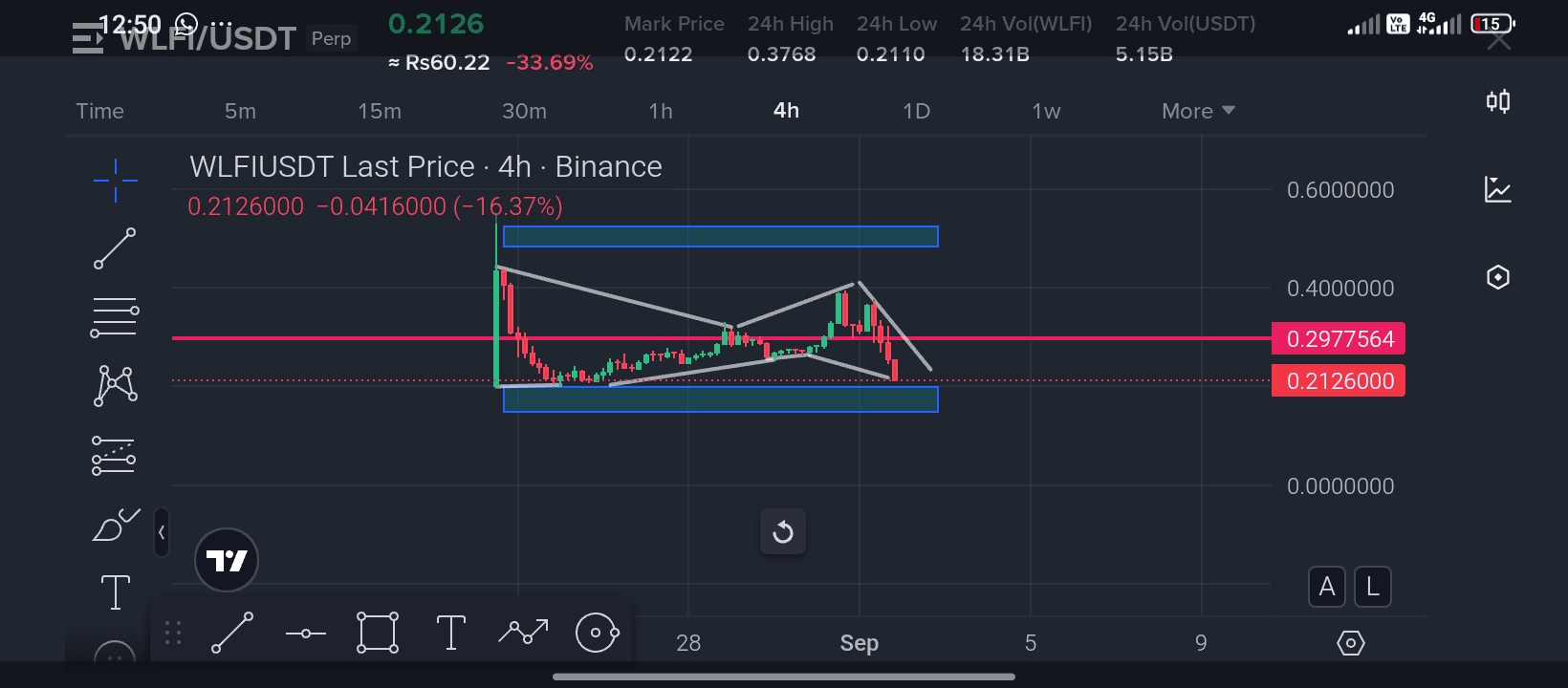
Task: Open the Fibonacci retracement tools
Action: pyautogui.click(x=115, y=317)
